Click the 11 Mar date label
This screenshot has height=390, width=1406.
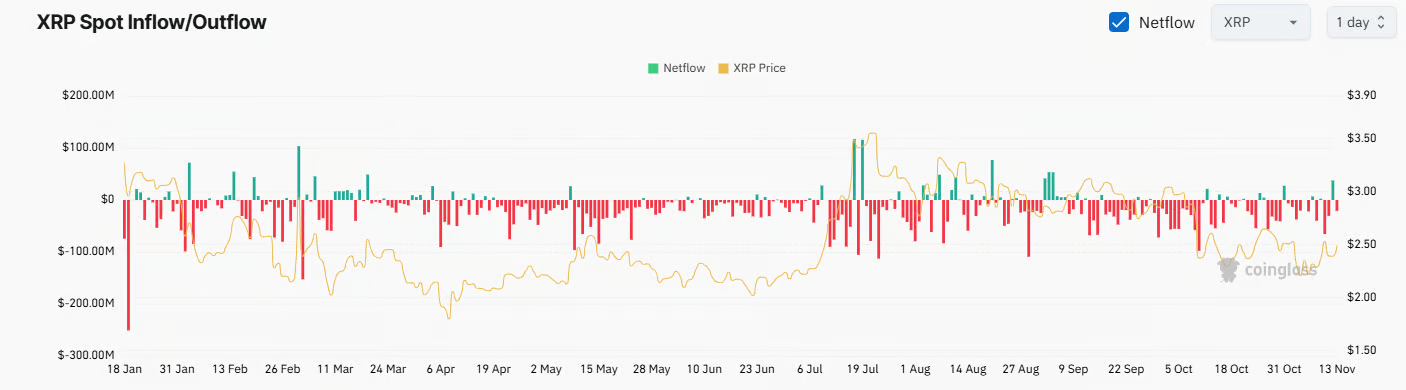point(335,369)
